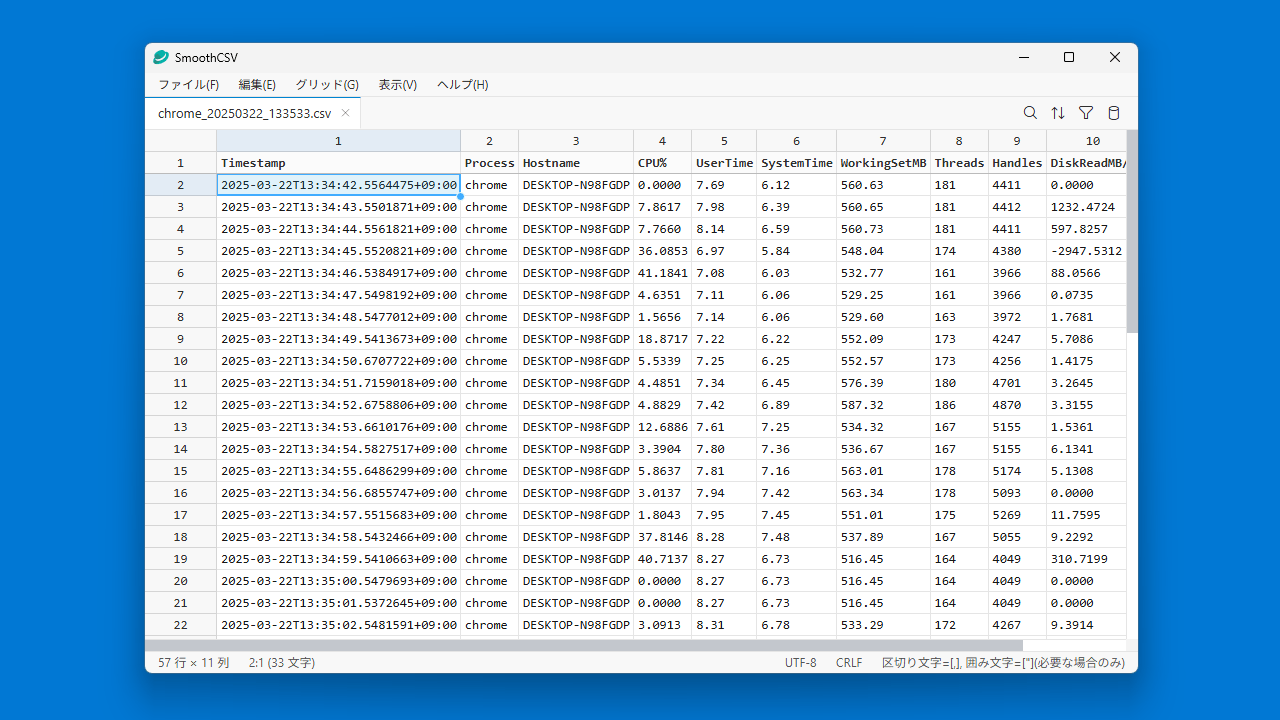Open the SQL query tool
This screenshot has height=720, width=1280.
[1114, 113]
